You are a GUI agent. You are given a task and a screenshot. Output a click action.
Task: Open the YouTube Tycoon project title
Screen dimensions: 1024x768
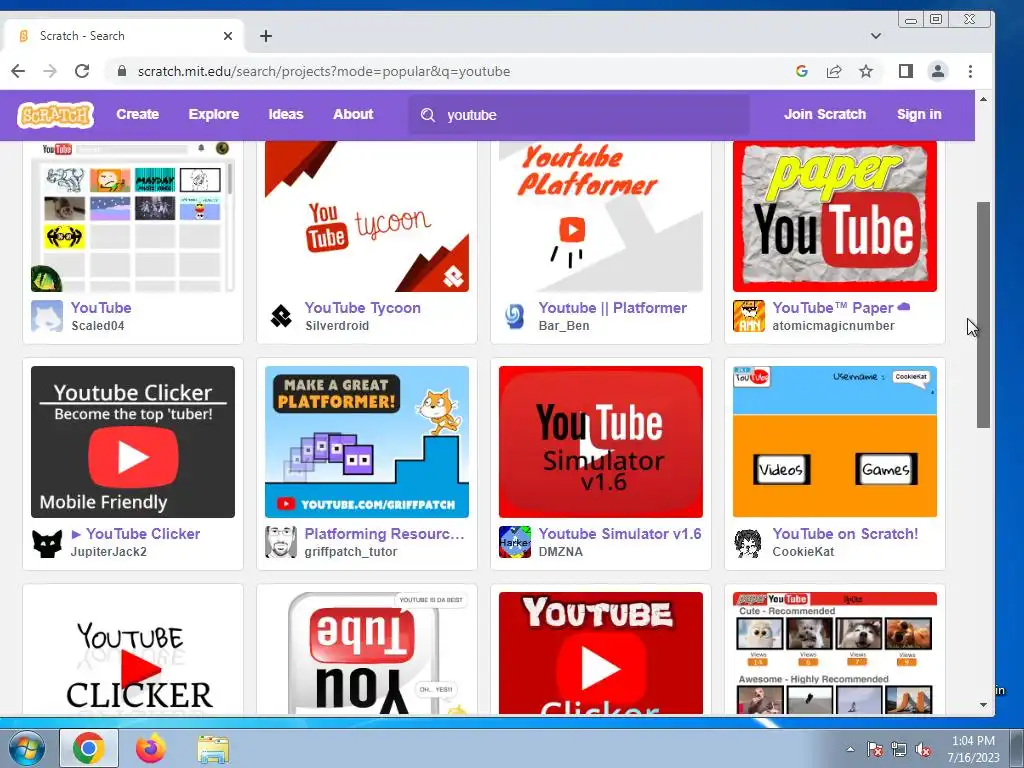362,308
